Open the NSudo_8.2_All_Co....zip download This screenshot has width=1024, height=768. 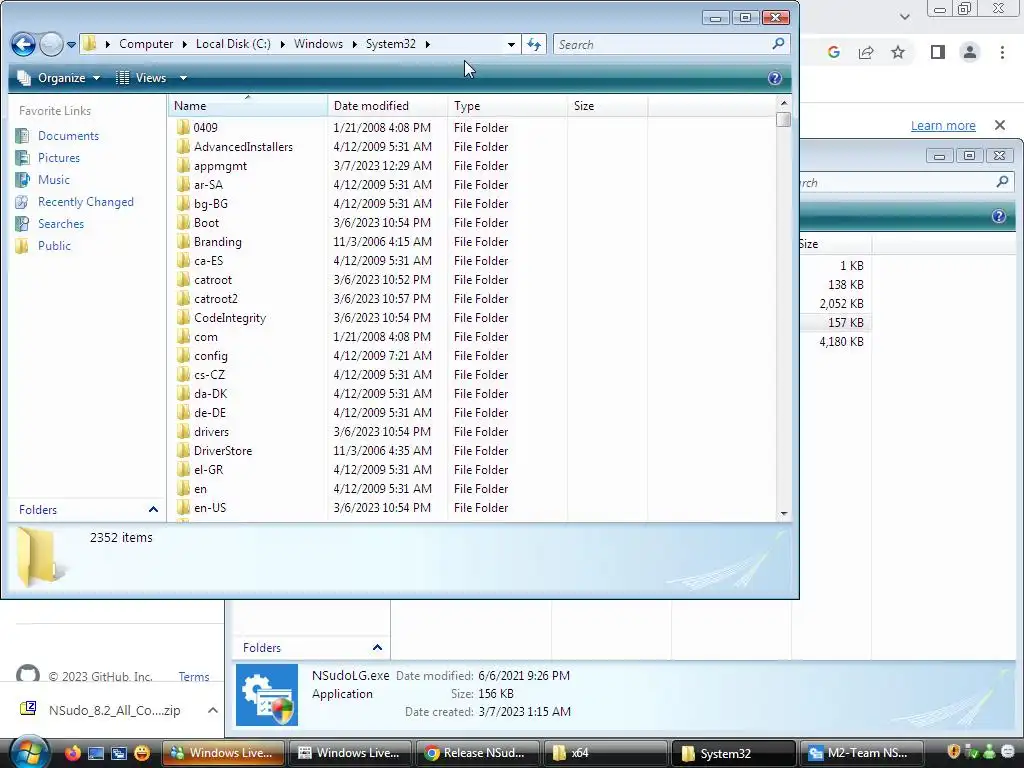tap(101, 710)
